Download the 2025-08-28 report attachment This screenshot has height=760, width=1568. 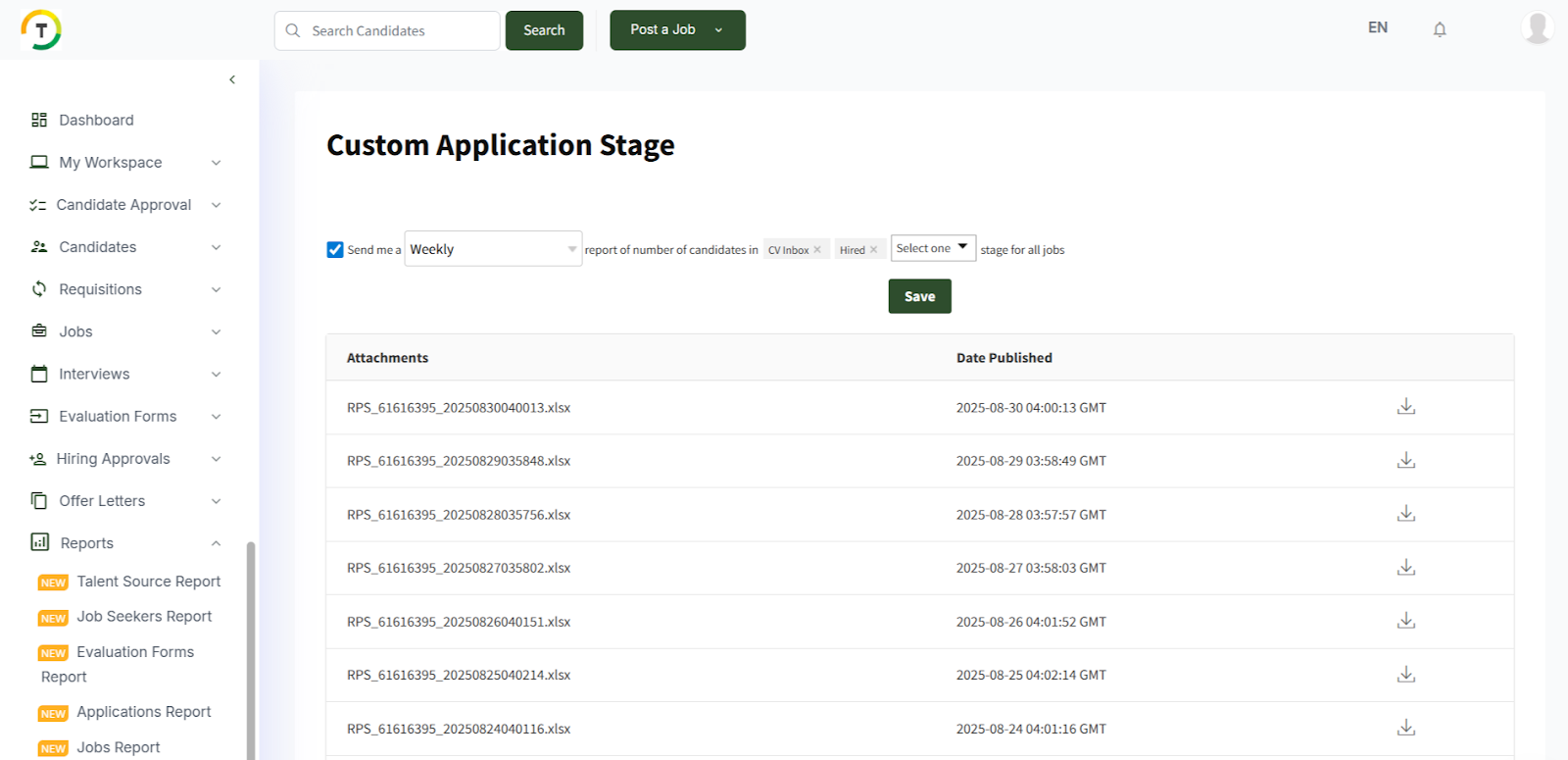tap(1405, 514)
